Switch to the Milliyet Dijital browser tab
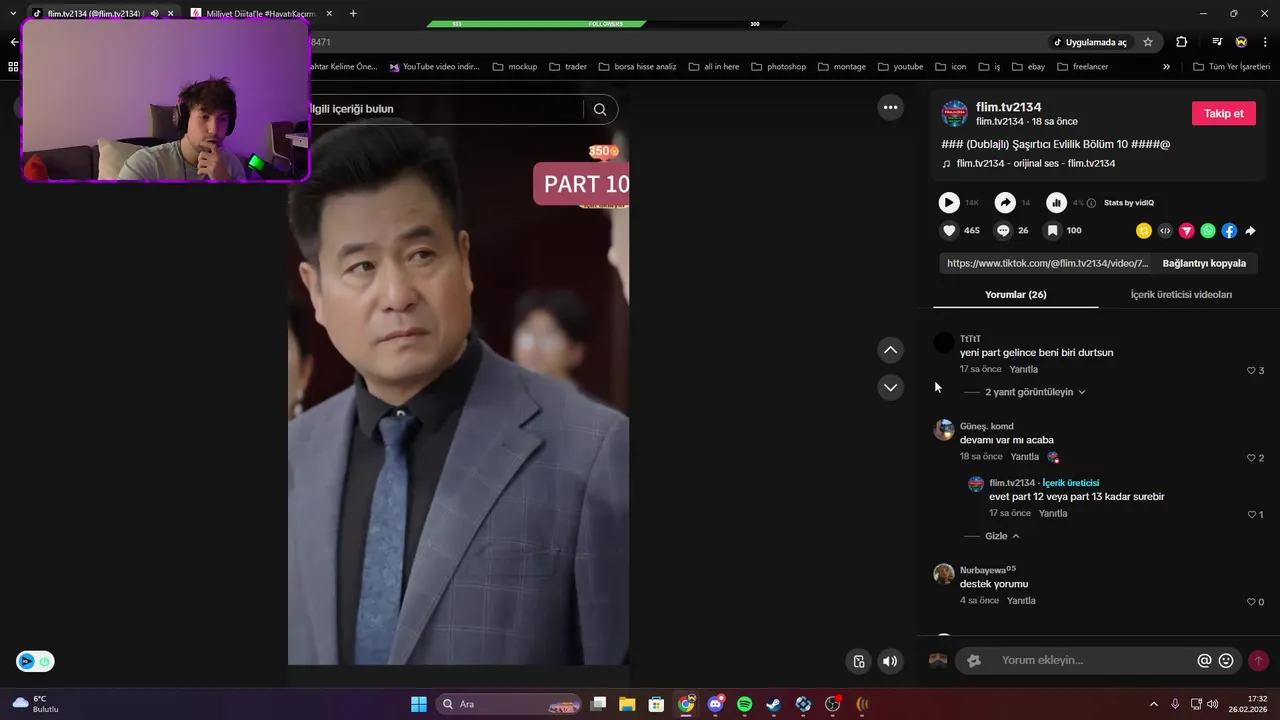This screenshot has width=1280, height=720. pos(262,13)
